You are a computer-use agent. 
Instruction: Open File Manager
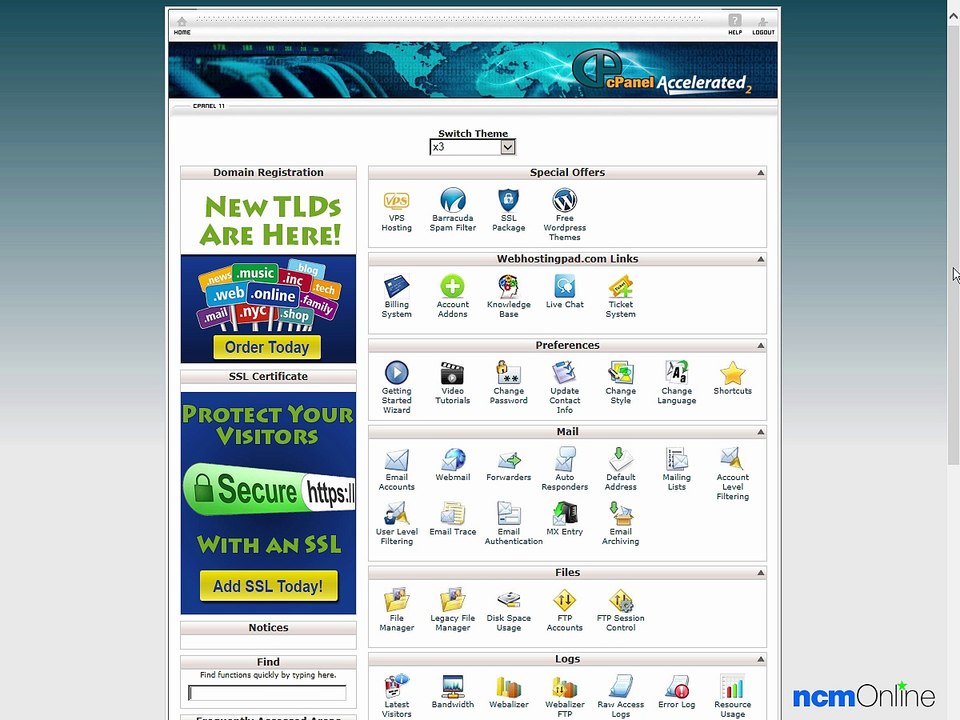pyautogui.click(x=396, y=611)
